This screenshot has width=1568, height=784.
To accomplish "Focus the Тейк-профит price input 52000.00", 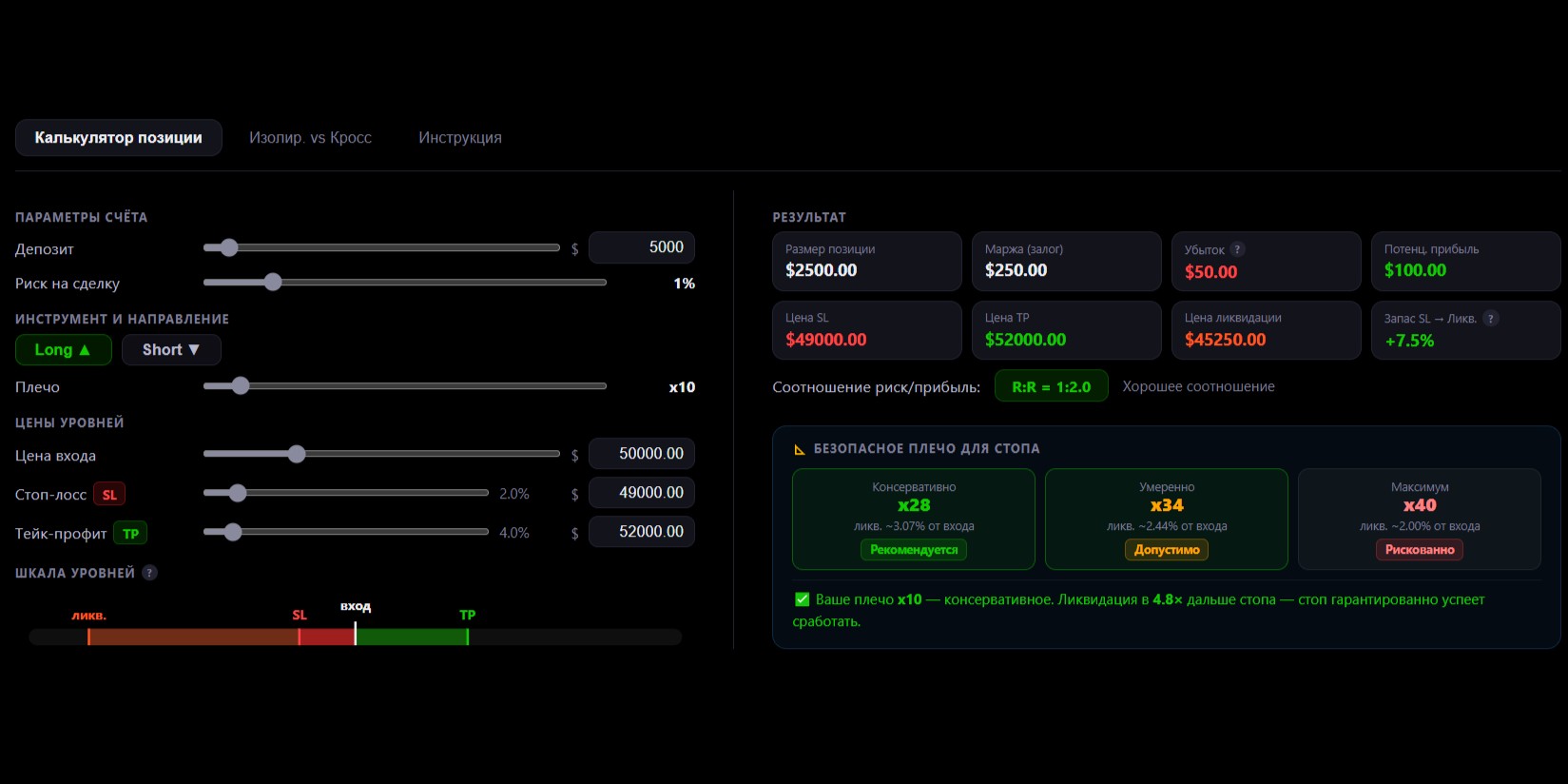I will [x=642, y=532].
